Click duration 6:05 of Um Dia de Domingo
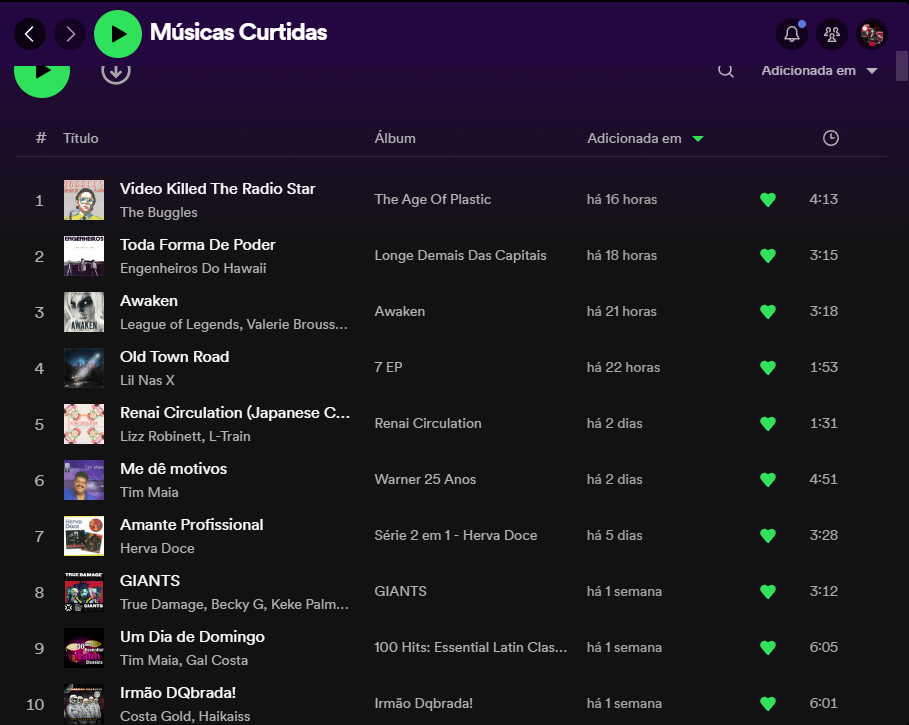The height and width of the screenshot is (725, 909). click(x=824, y=647)
